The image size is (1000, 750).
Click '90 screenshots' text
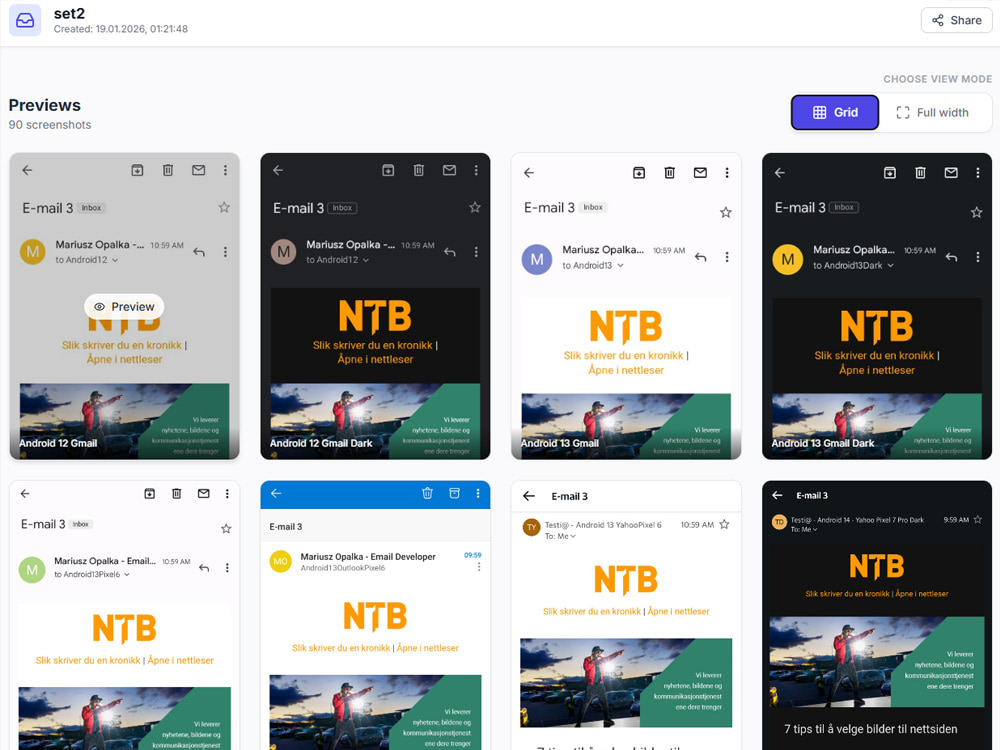50,125
